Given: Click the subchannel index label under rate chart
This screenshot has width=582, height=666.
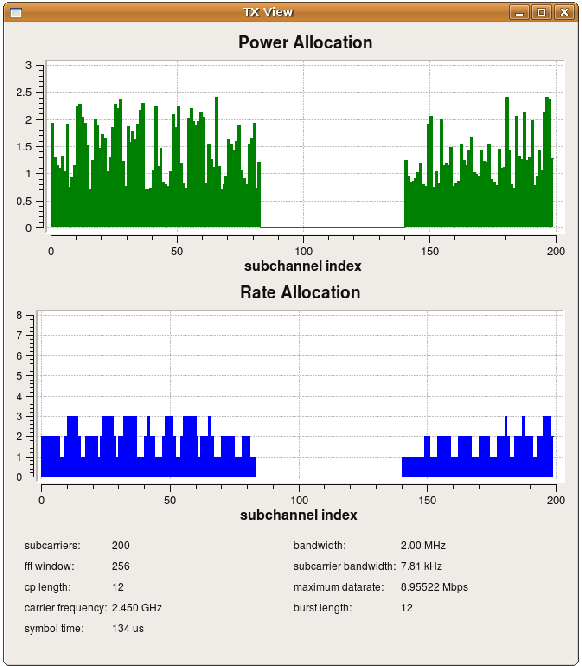Looking at the screenshot, I should (x=299, y=515).
